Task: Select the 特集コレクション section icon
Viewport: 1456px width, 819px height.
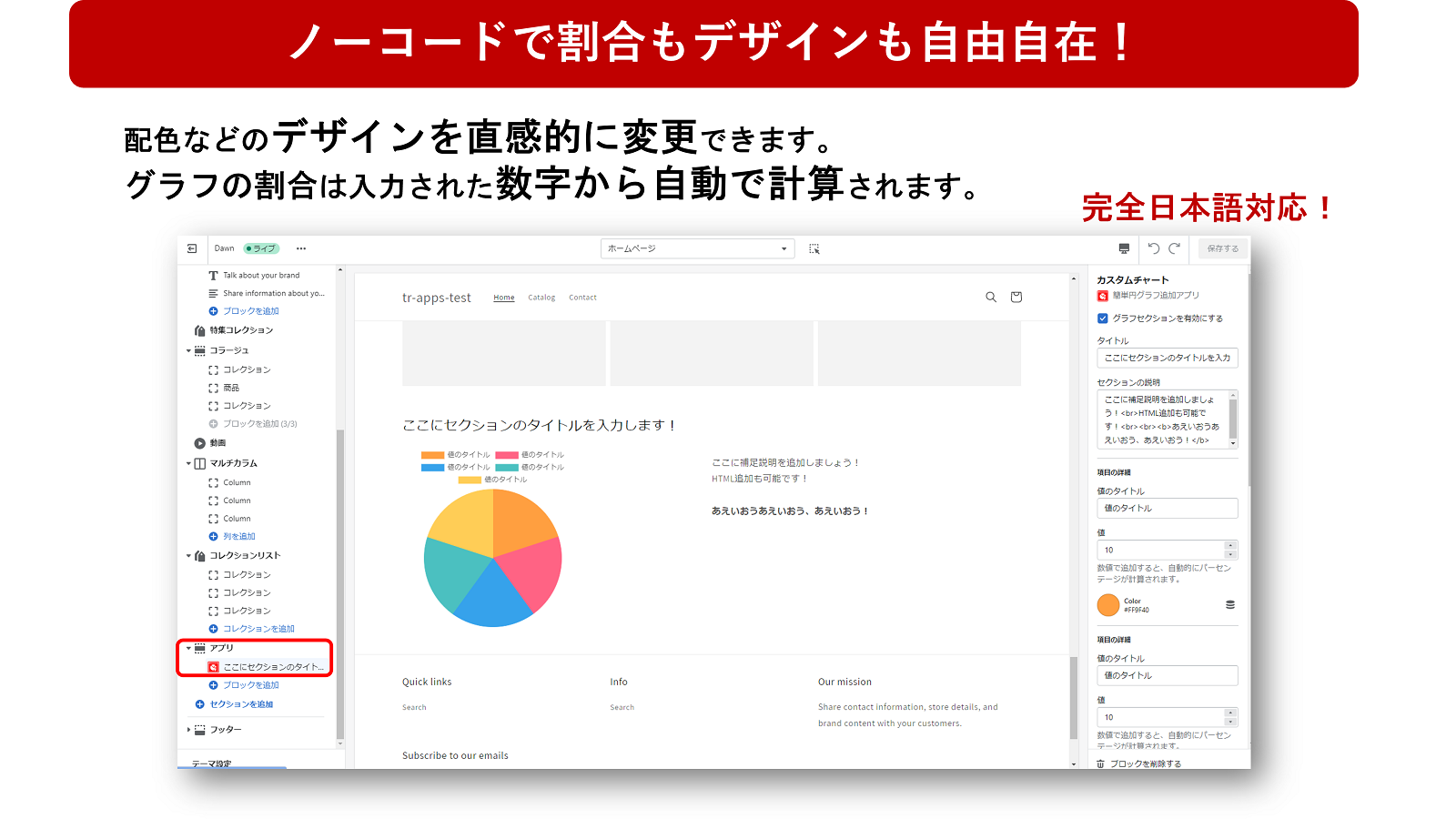Action: (199, 330)
